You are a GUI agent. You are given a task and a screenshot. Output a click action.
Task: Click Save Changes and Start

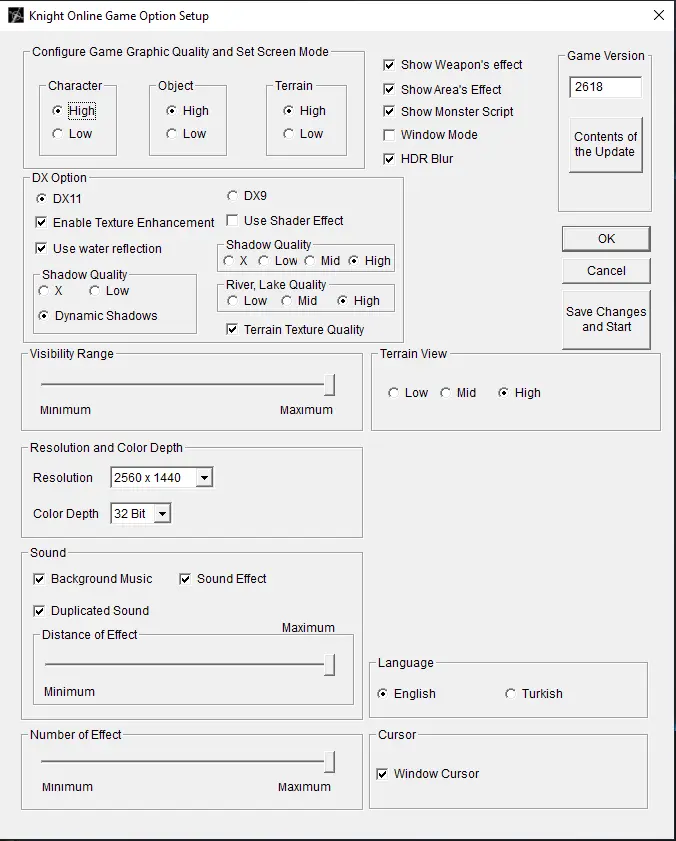click(606, 319)
